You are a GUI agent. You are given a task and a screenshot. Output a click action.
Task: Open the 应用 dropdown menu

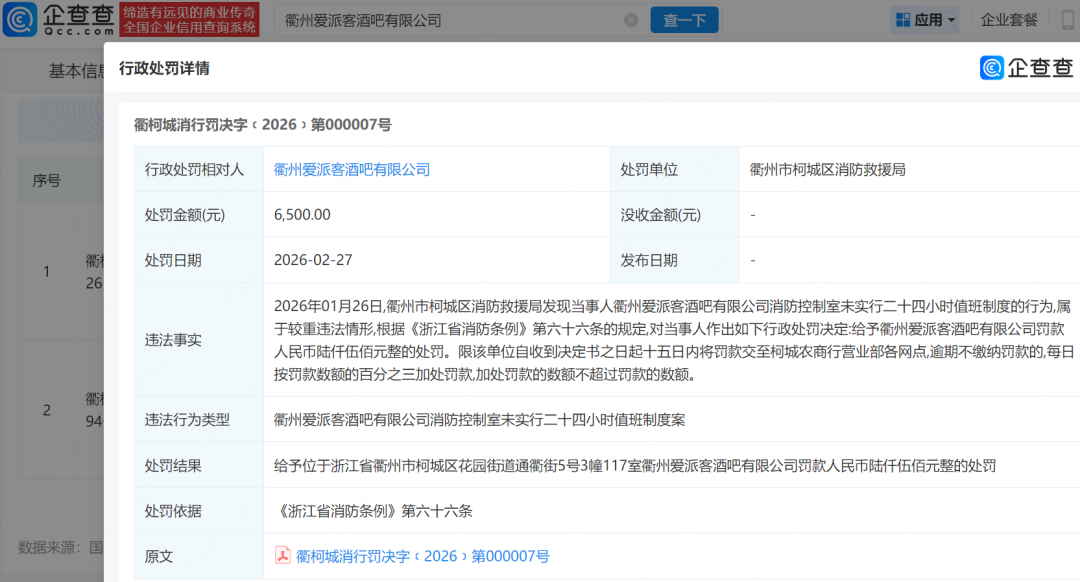925,20
